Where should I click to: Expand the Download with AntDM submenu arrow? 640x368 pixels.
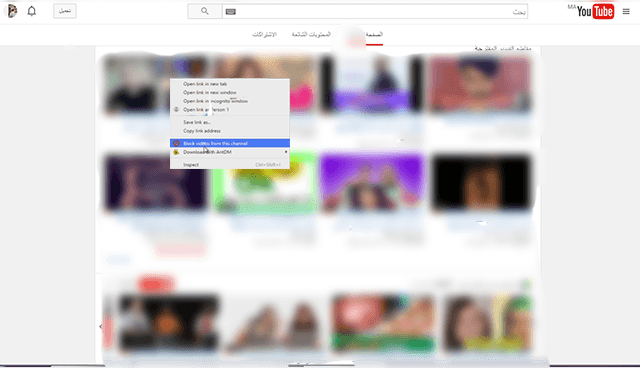286,152
